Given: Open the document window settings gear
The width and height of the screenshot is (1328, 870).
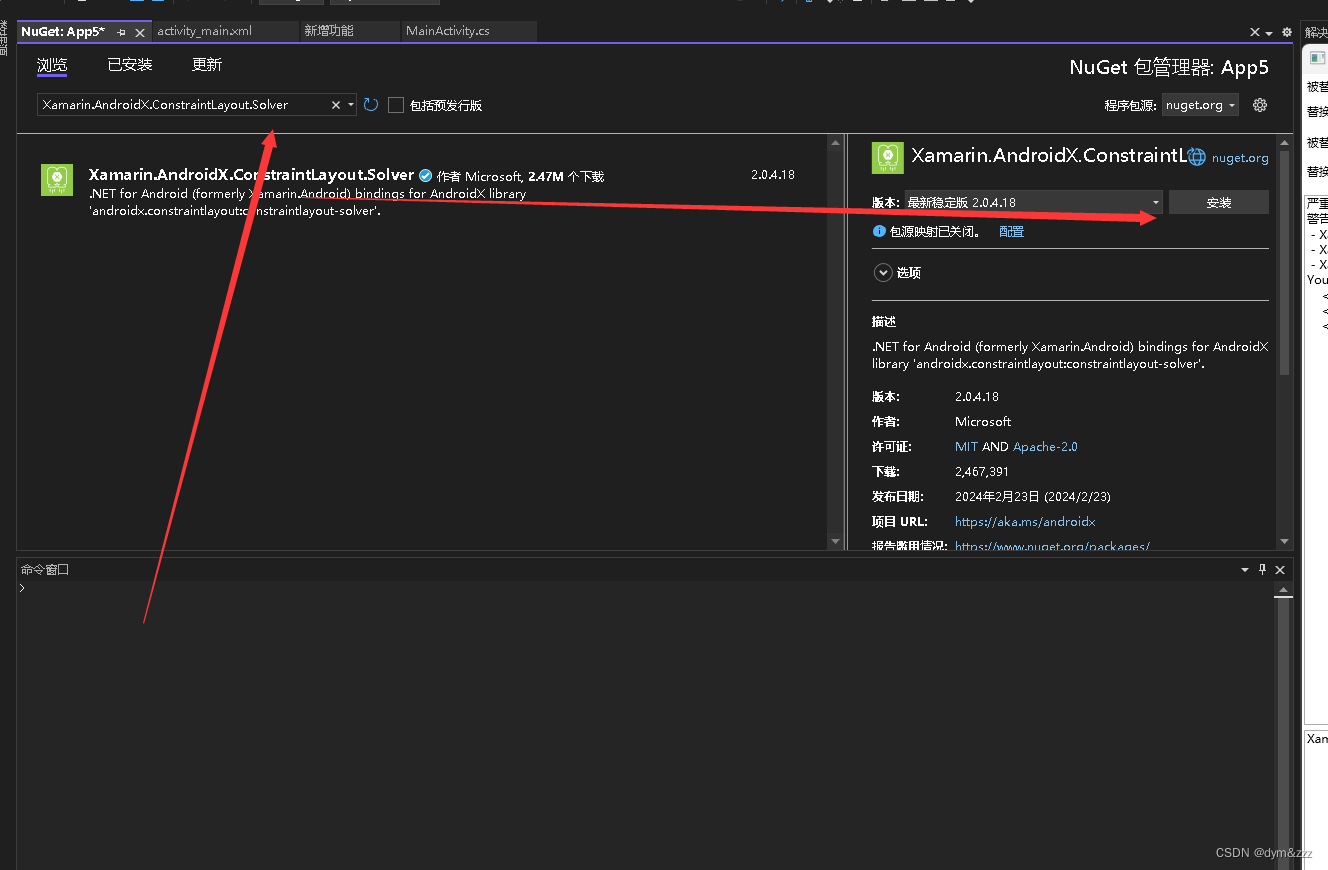Looking at the screenshot, I should click(1287, 32).
